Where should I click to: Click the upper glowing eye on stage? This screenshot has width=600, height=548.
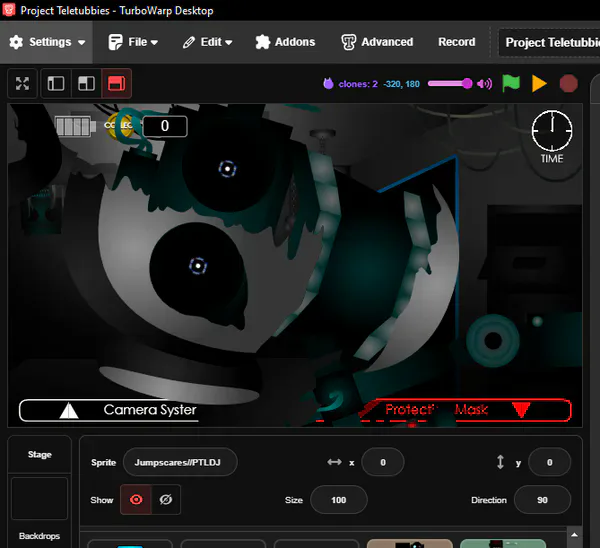pos(227,169)
